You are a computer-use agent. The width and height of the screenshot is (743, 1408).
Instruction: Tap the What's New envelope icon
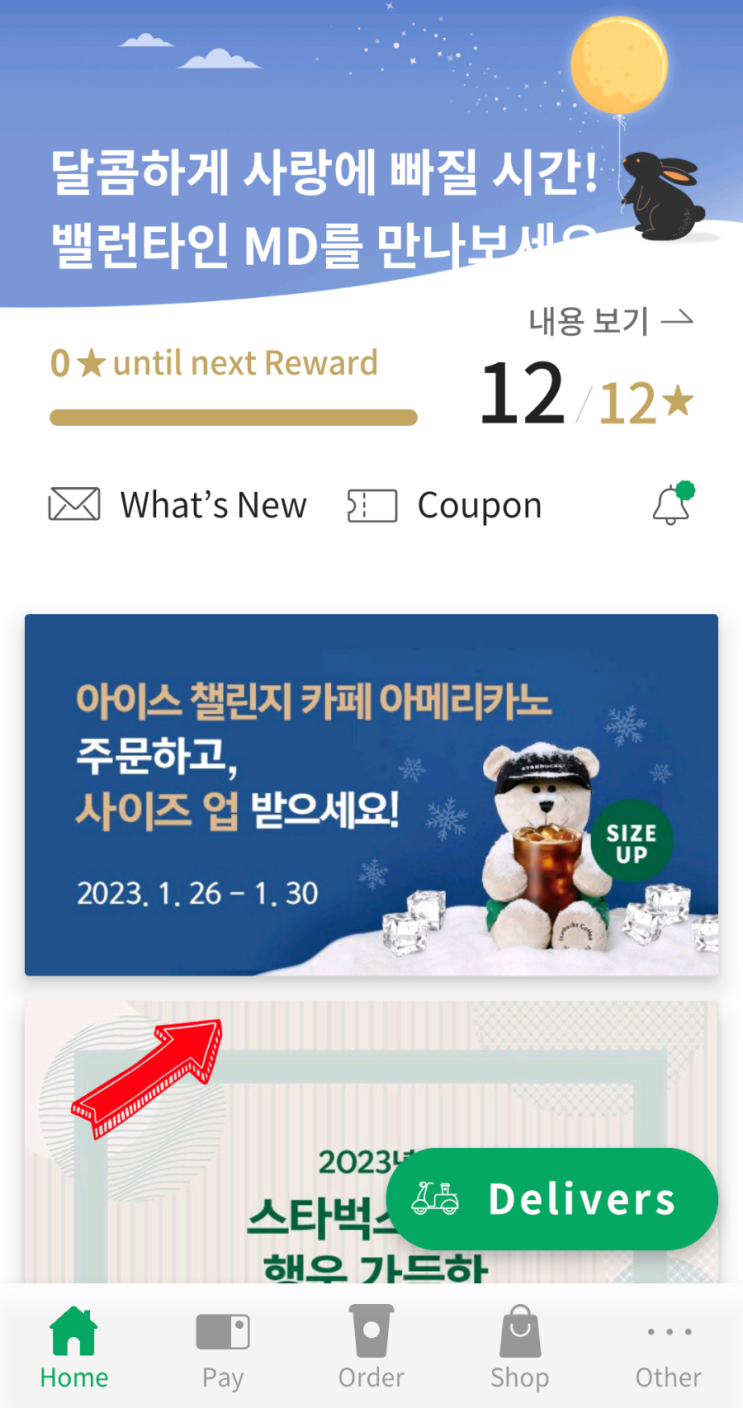(x=75, y=505)
